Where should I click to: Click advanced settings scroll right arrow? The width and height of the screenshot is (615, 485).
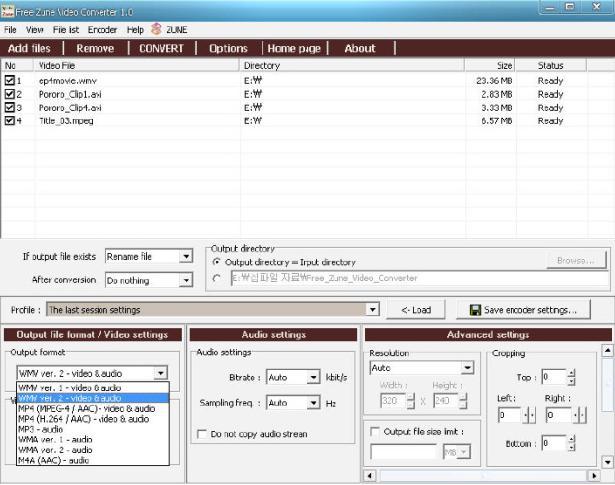[x=594, y=476]
